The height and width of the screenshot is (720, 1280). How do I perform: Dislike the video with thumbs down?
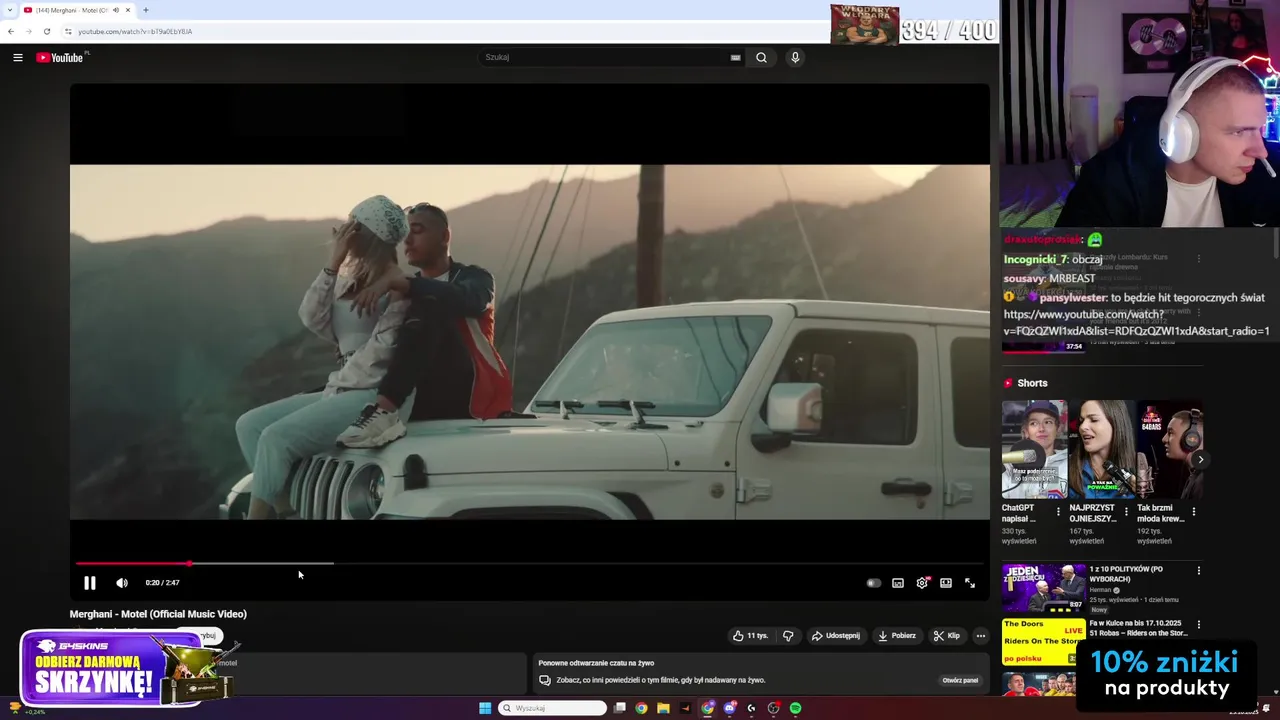pyautogui.click(x=788, y=635)
